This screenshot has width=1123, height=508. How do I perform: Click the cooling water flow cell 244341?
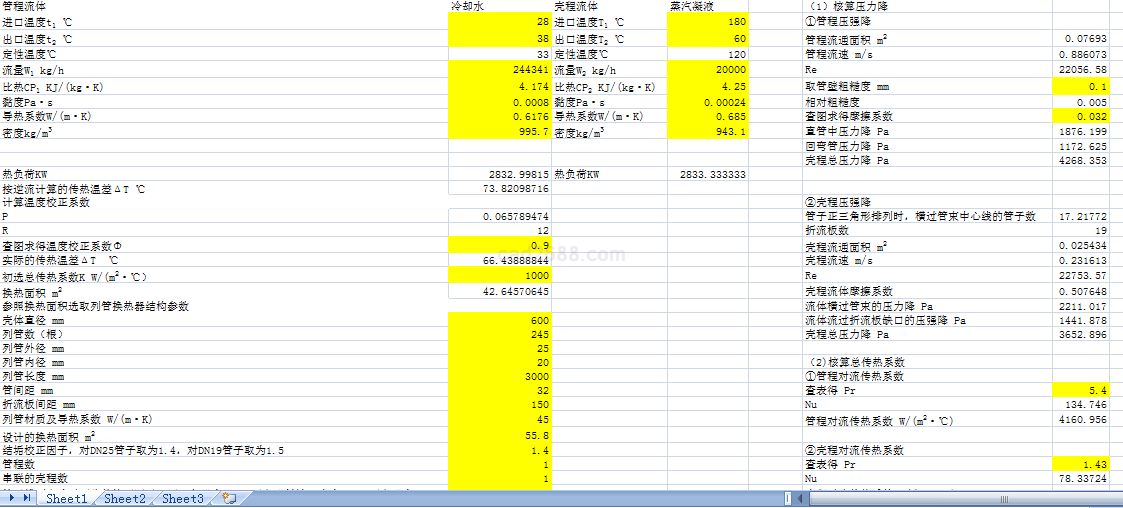(x=500, y=70)
